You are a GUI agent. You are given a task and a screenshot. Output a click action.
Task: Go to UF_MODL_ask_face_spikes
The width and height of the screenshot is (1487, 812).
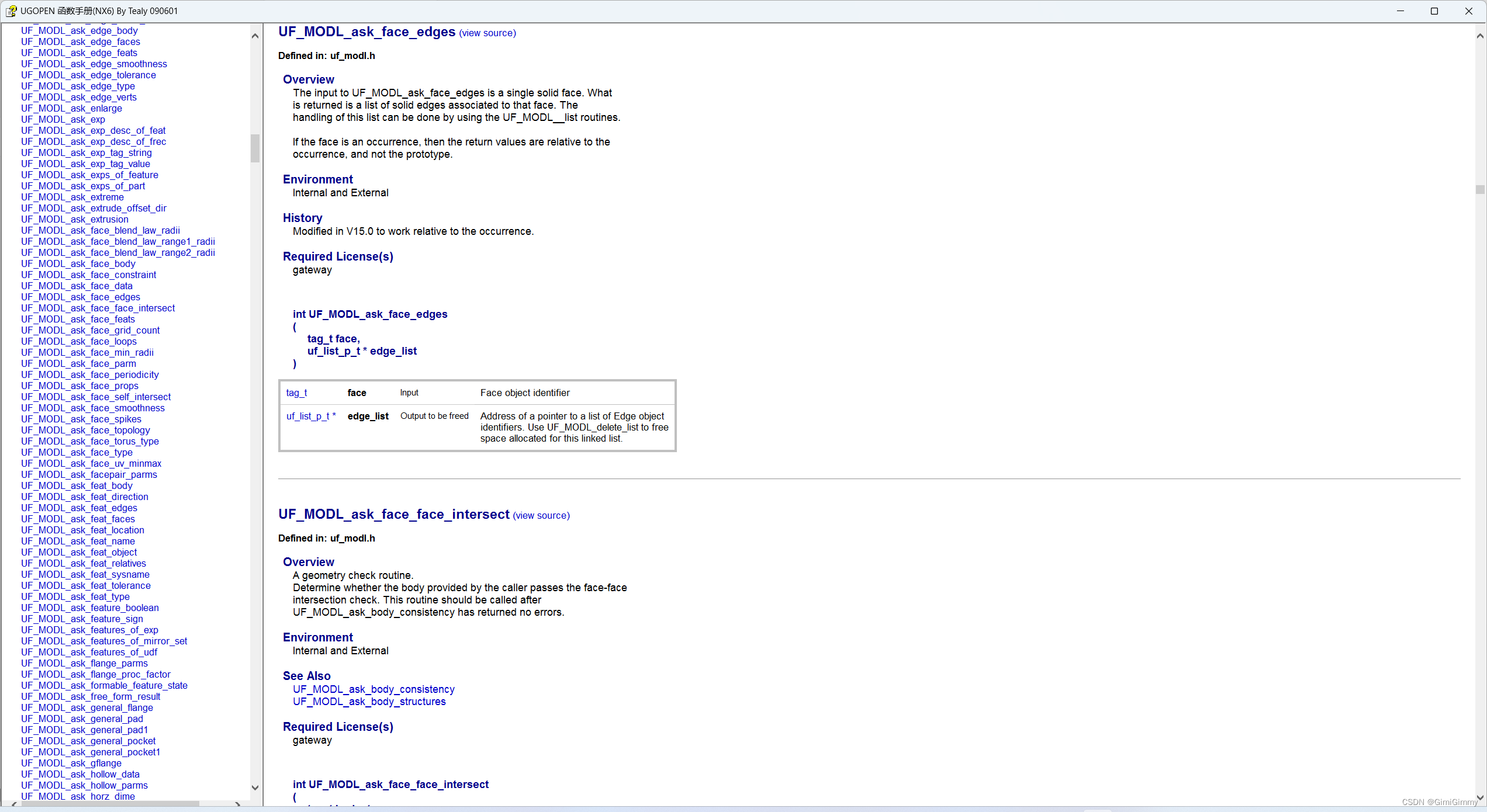click(81, 419)
